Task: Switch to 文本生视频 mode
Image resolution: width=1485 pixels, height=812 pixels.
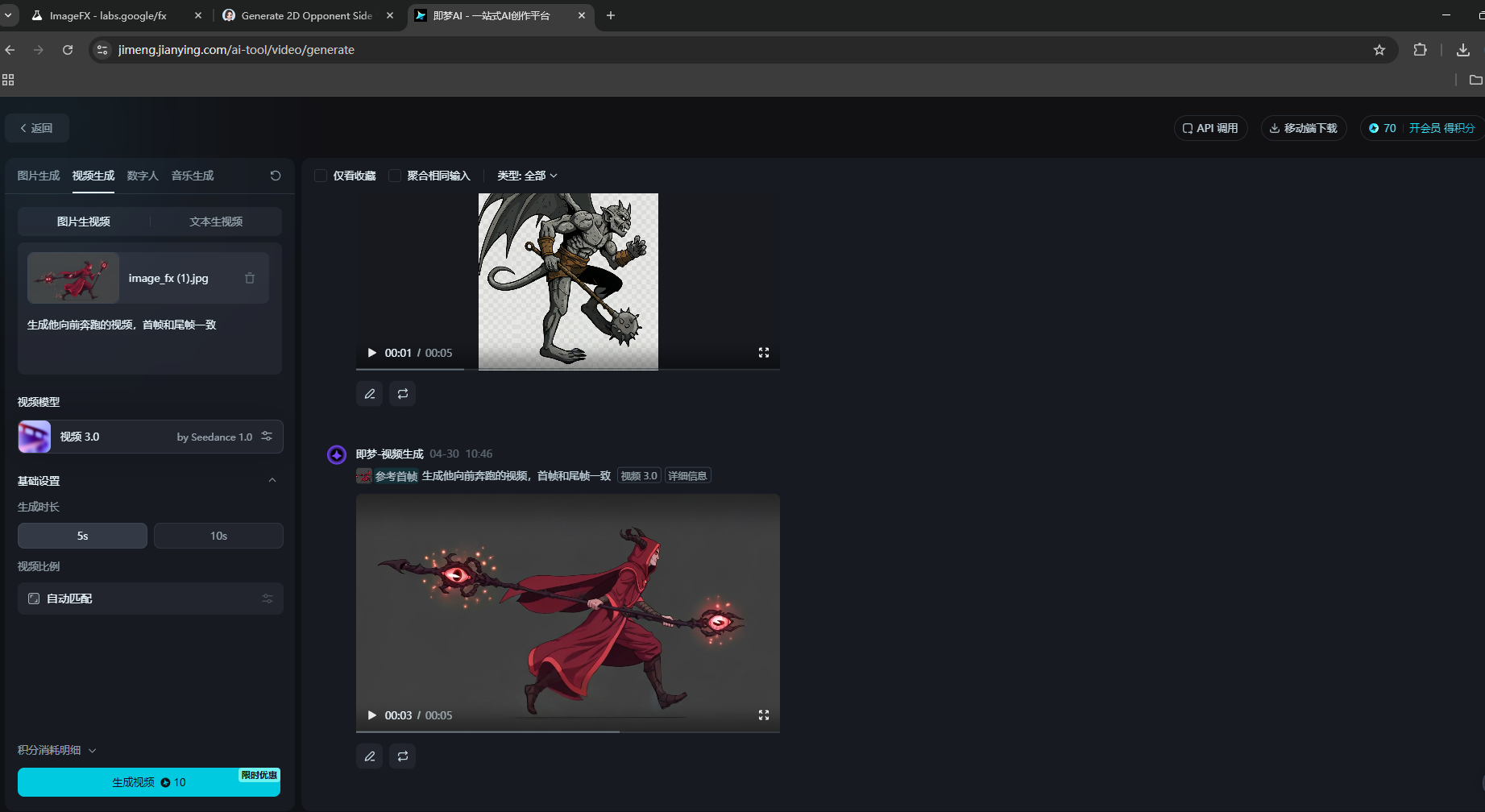Action: click(x=216, y=222)
